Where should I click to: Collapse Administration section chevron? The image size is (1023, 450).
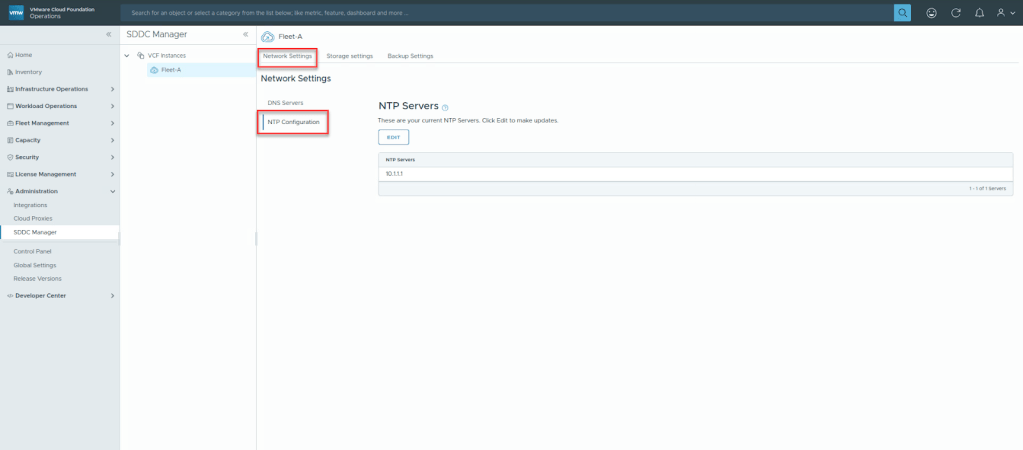(x=113, y=191)
